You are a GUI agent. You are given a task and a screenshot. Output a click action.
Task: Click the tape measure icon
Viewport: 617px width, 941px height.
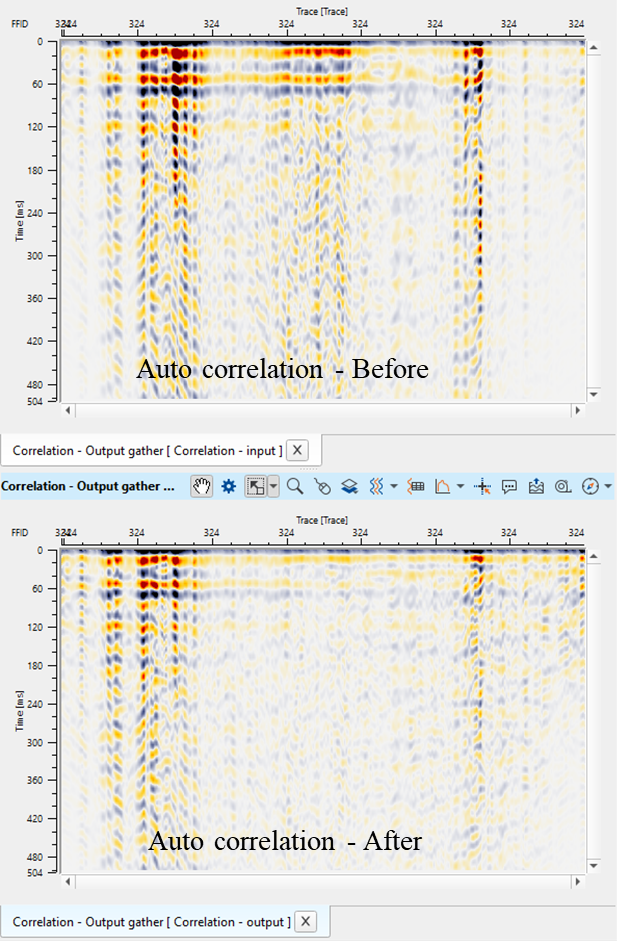pos(563,486)
